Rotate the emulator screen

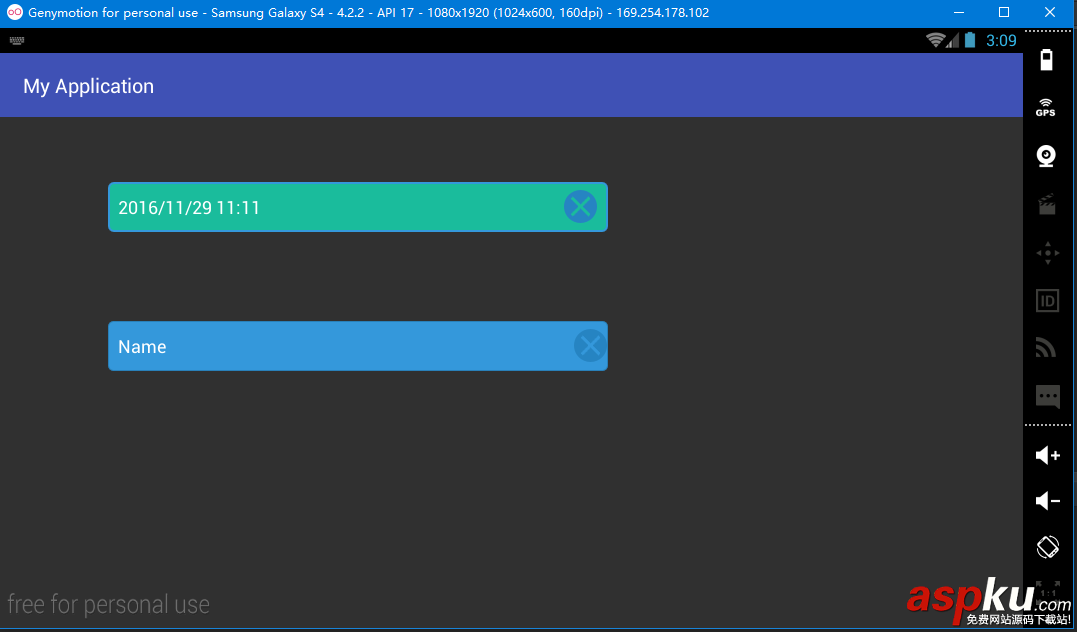point(1048,548)
